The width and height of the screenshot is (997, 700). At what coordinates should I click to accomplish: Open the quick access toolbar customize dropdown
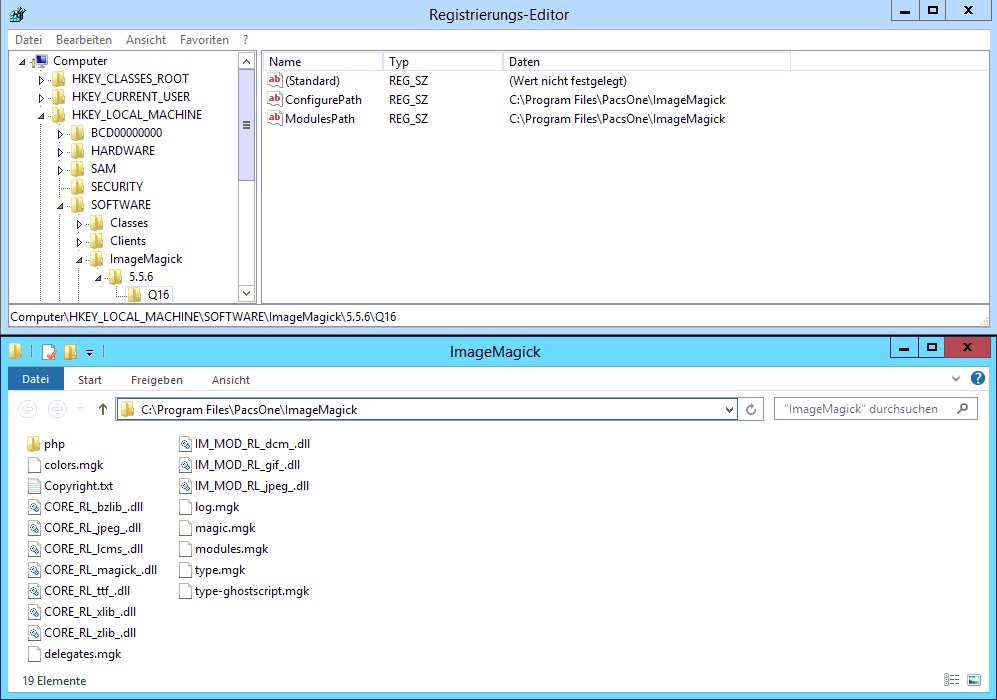pyautogui.click(x=90, y=352)
